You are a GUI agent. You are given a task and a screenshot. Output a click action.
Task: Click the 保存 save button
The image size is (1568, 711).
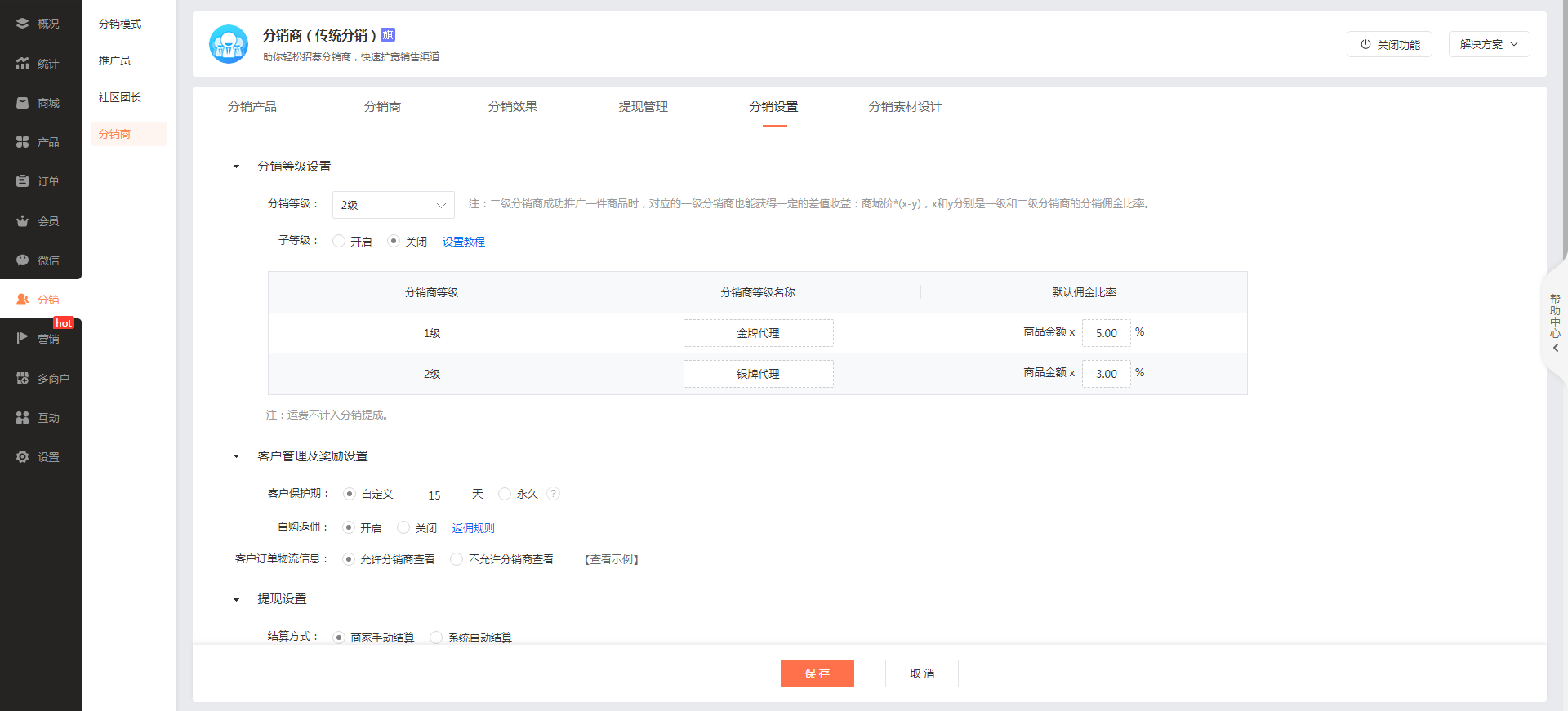[817, 673]
